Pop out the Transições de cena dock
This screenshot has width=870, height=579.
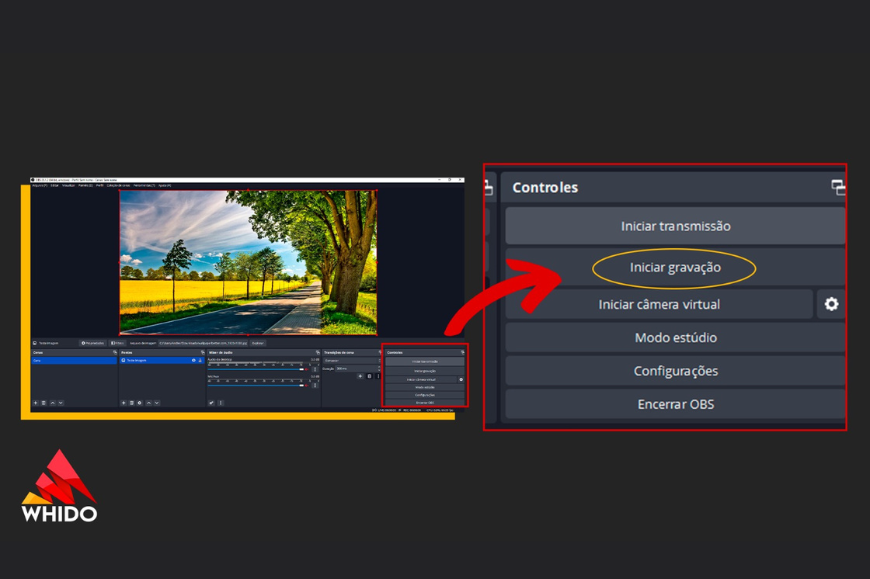380,352
